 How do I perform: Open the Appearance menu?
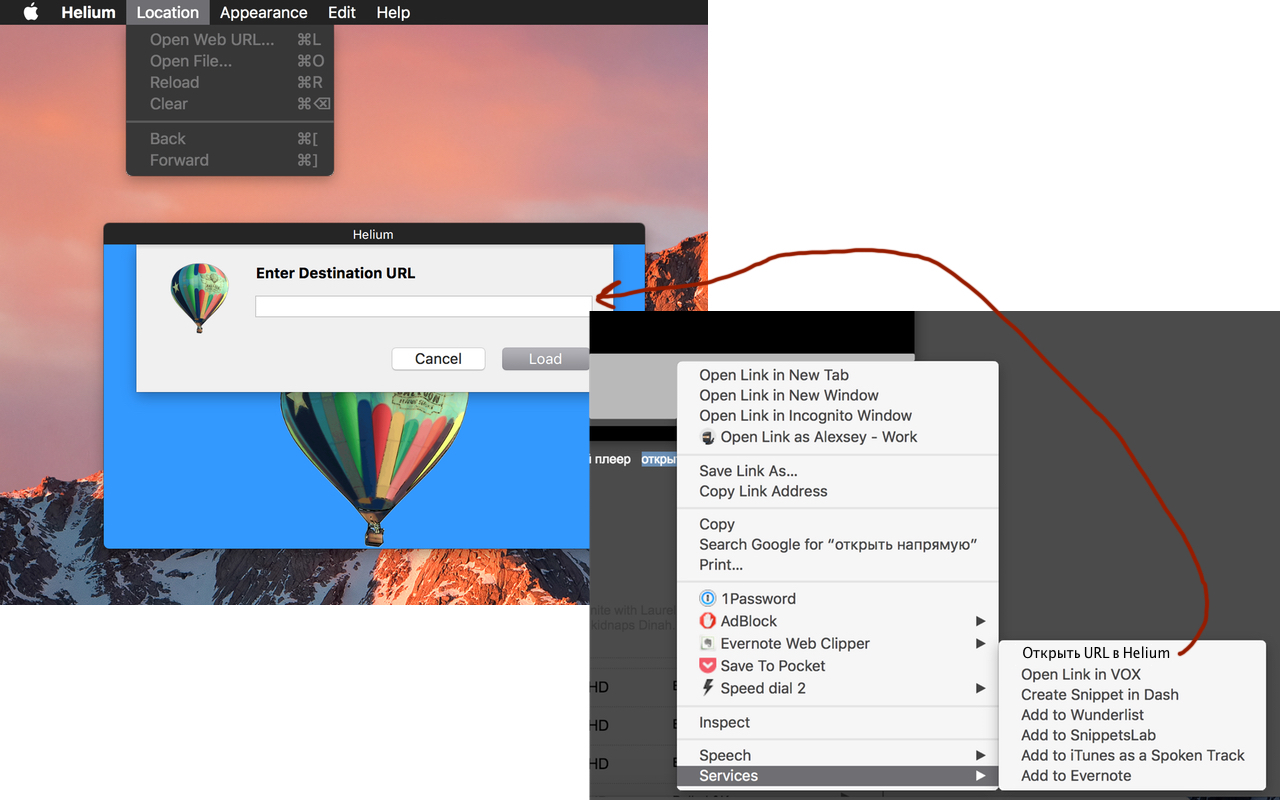tap(263, 12)
